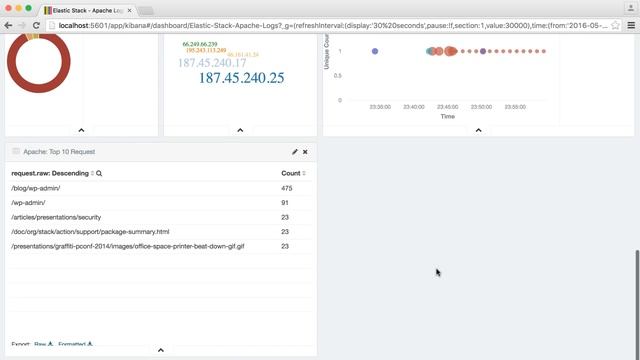The height and width of the screenshot is (360, 640).
Task: Click the browser address bar URL
Action: 333,25
